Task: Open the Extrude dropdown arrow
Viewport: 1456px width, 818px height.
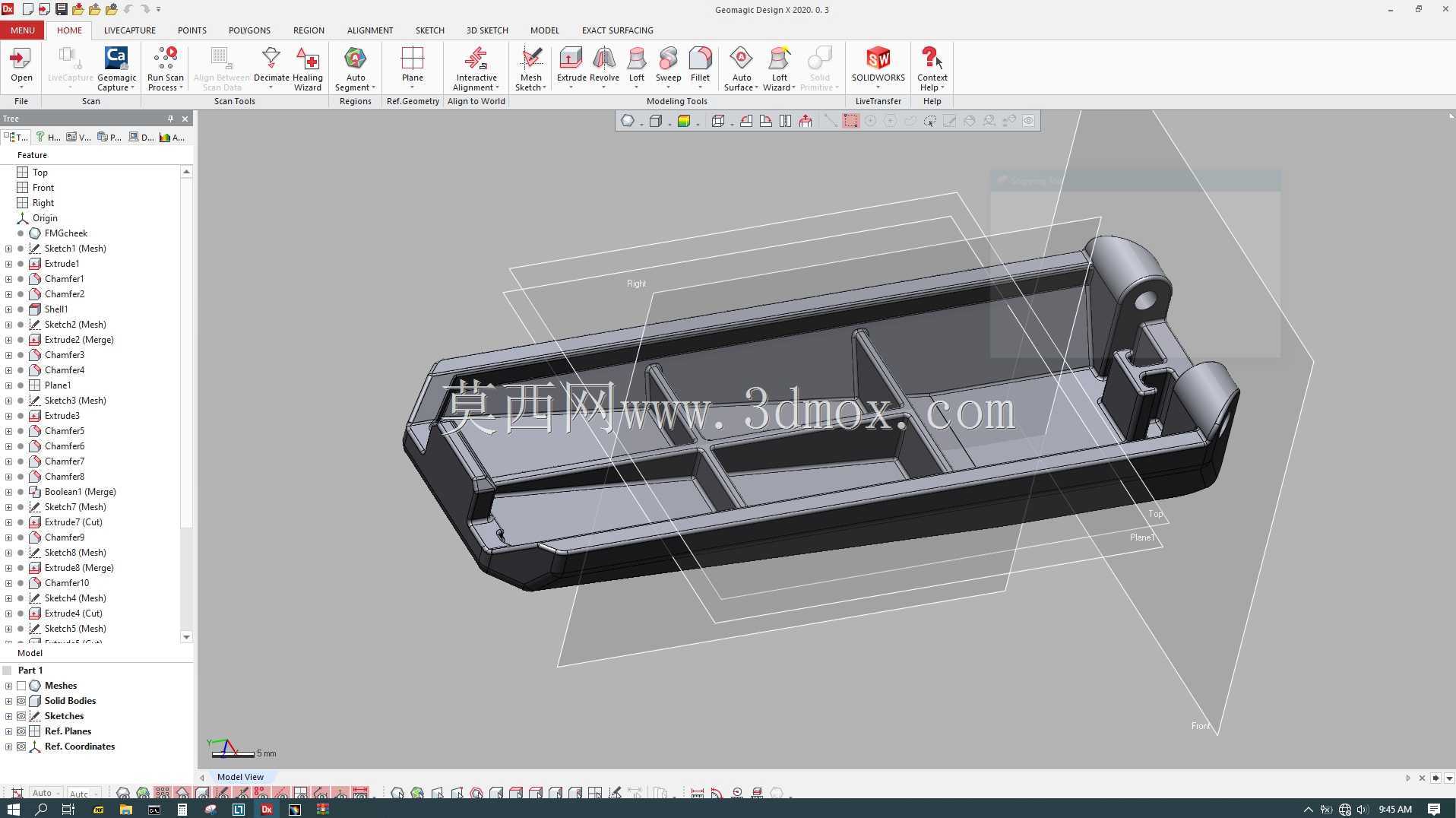Action: coord(571,87)
